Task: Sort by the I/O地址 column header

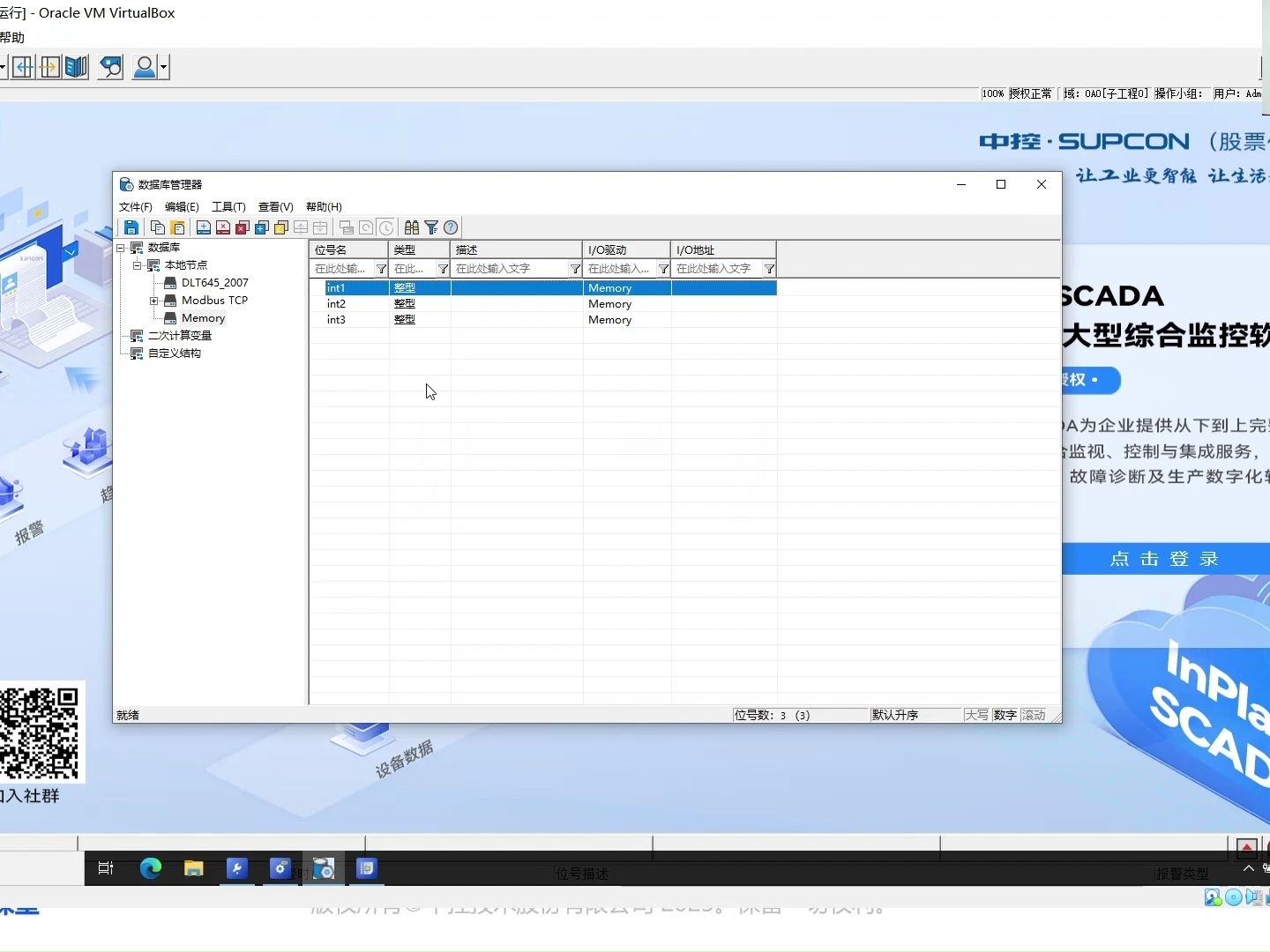Action: (724, 250)
